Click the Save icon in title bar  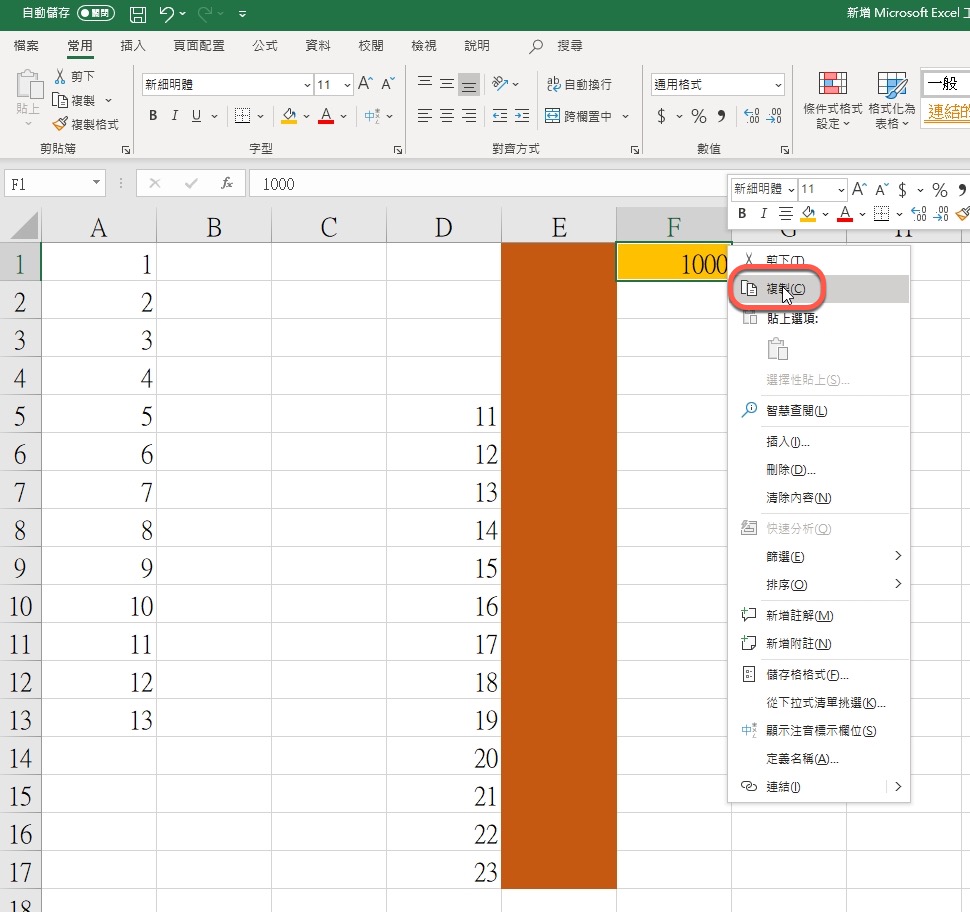coord(138,15)
